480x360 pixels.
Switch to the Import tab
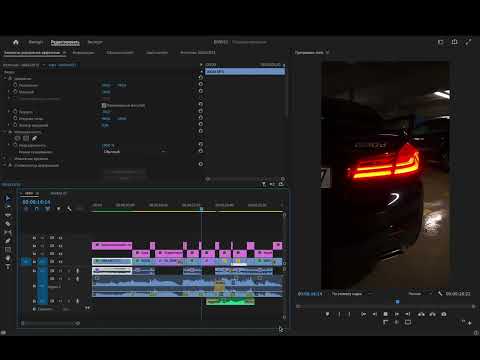[36, 42]
